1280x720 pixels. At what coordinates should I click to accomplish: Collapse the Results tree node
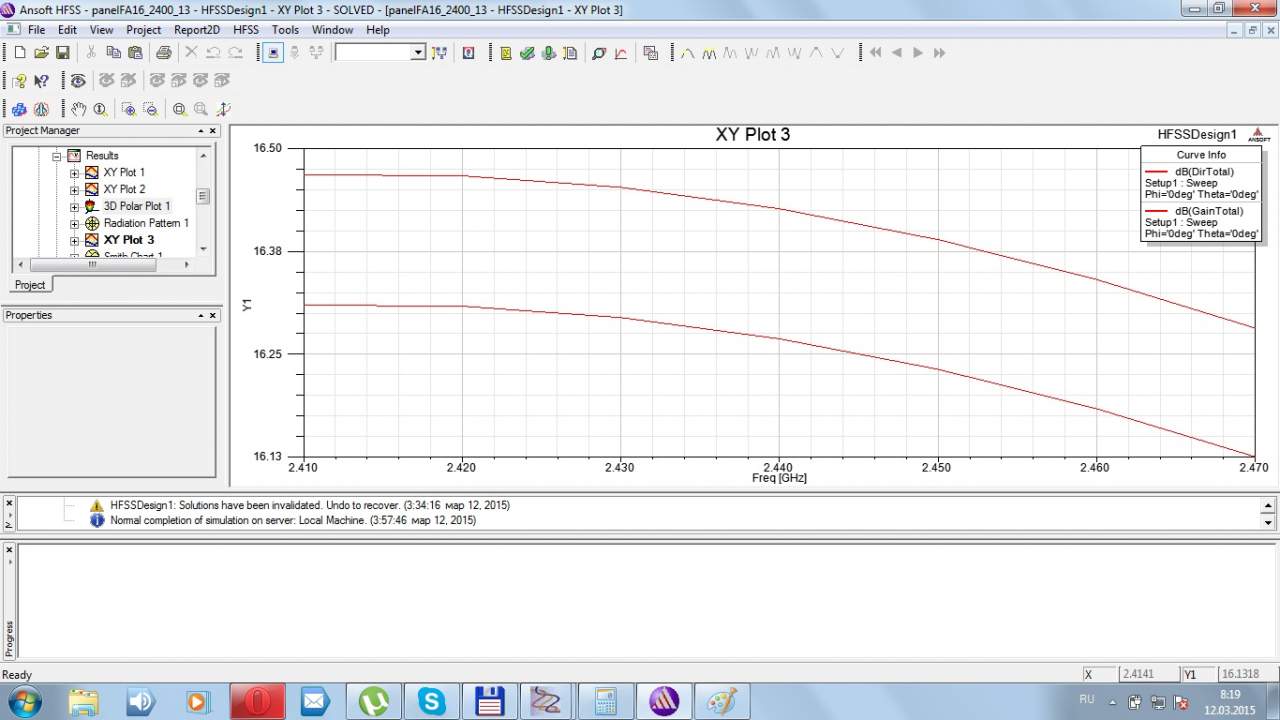(x=57, y=156)
